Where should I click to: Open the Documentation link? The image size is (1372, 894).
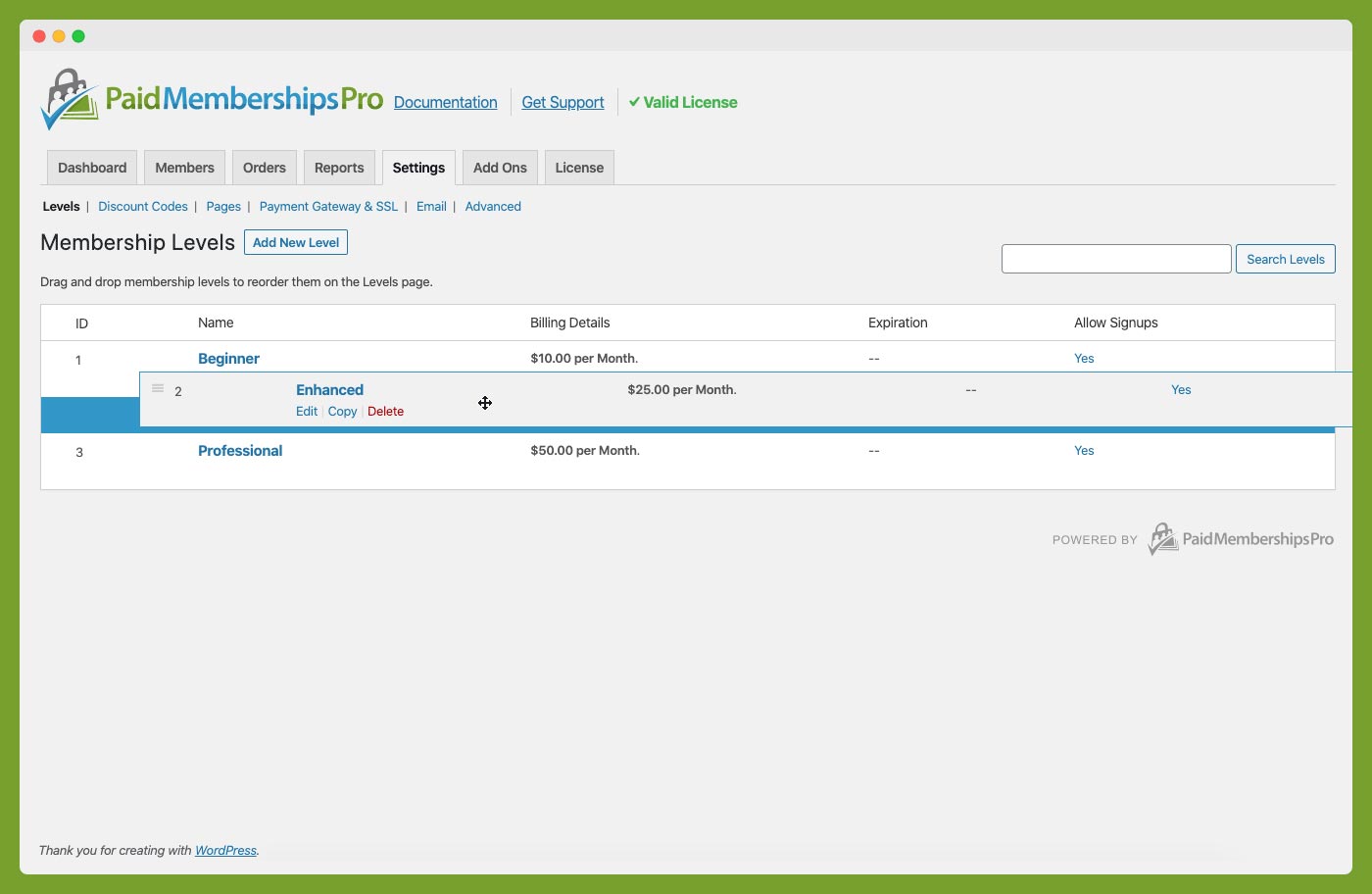(x=445, y=102)
